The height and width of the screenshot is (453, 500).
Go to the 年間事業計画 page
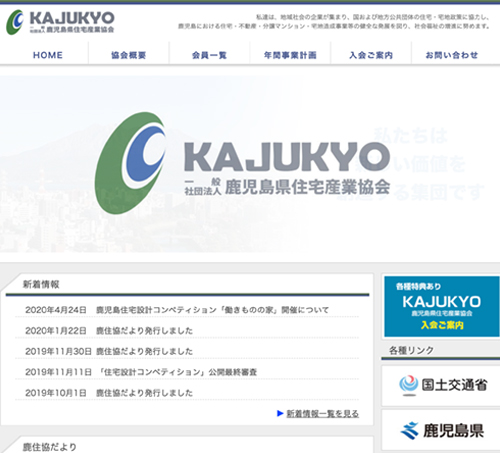click(x=290, y=55)
